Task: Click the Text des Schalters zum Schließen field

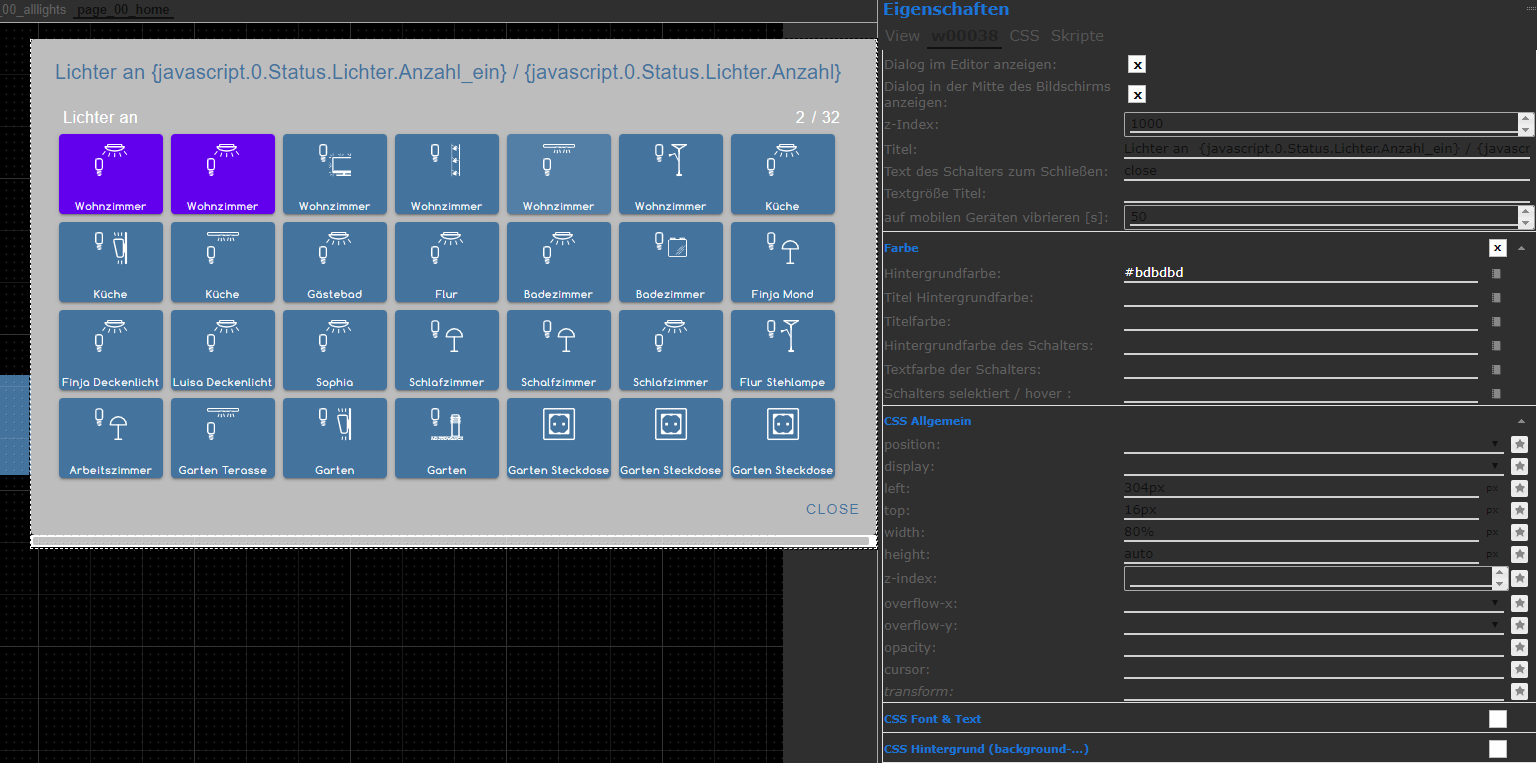Action: (1327, 171)
